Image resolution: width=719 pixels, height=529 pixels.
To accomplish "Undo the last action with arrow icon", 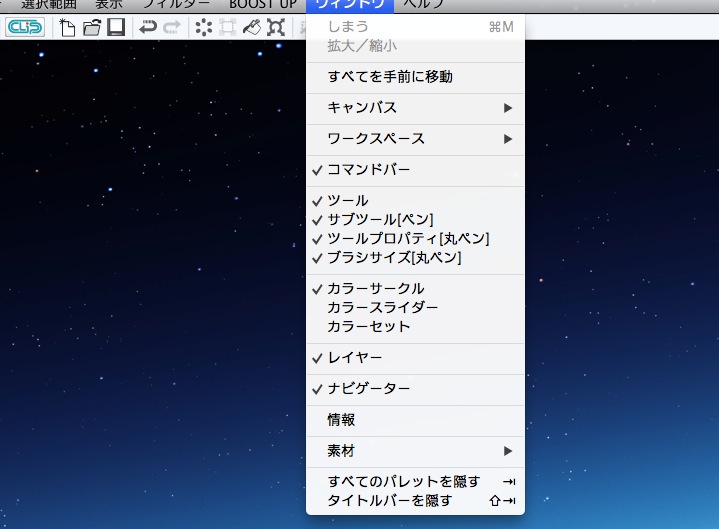I will point(148,28).
